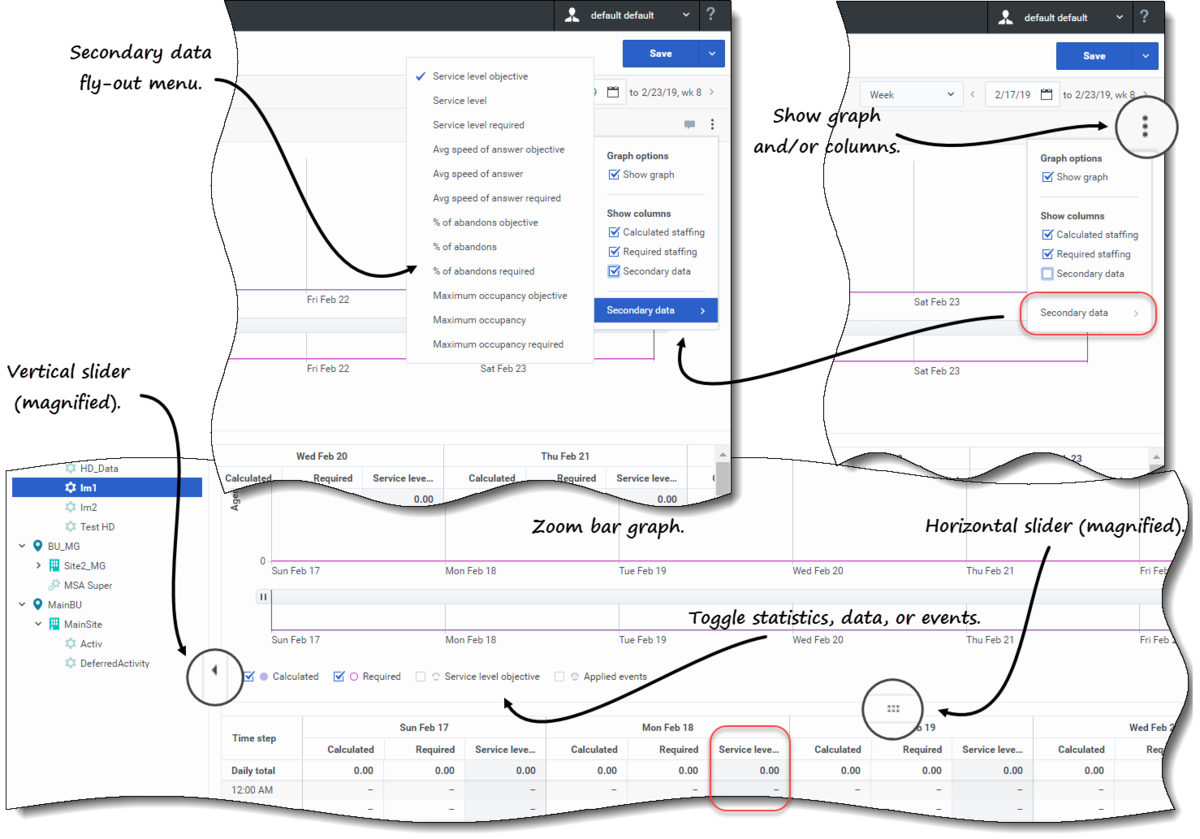
Task: Choose '% of abandons' menu entry
Action: point(465,247)
